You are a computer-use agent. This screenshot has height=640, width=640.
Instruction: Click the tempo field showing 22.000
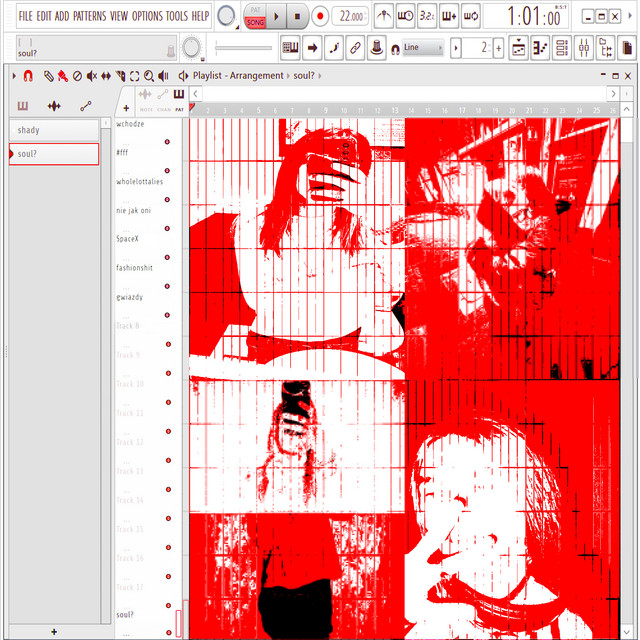(350, 16)
